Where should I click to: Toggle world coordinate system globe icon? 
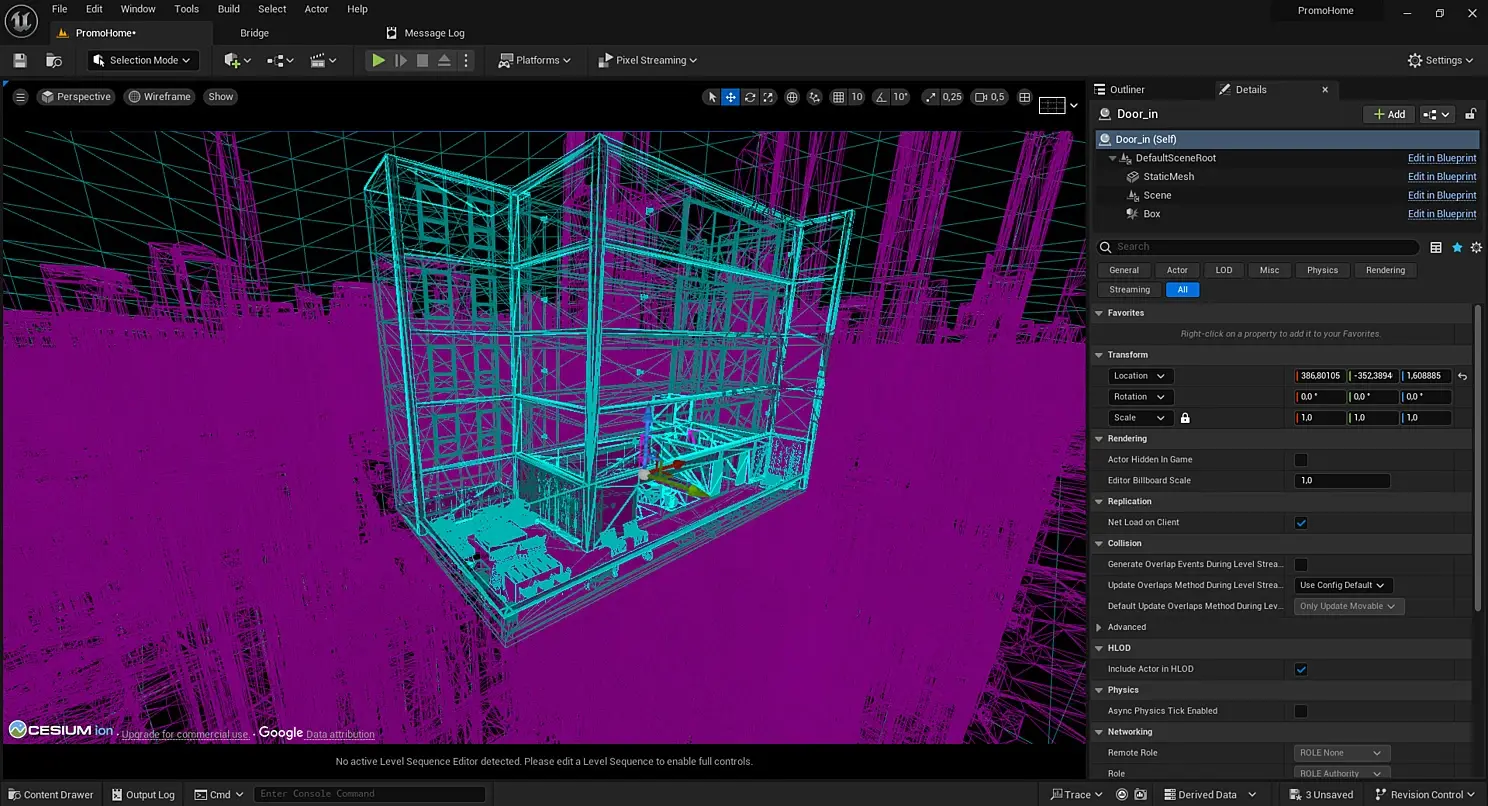(x=792, y=97)
